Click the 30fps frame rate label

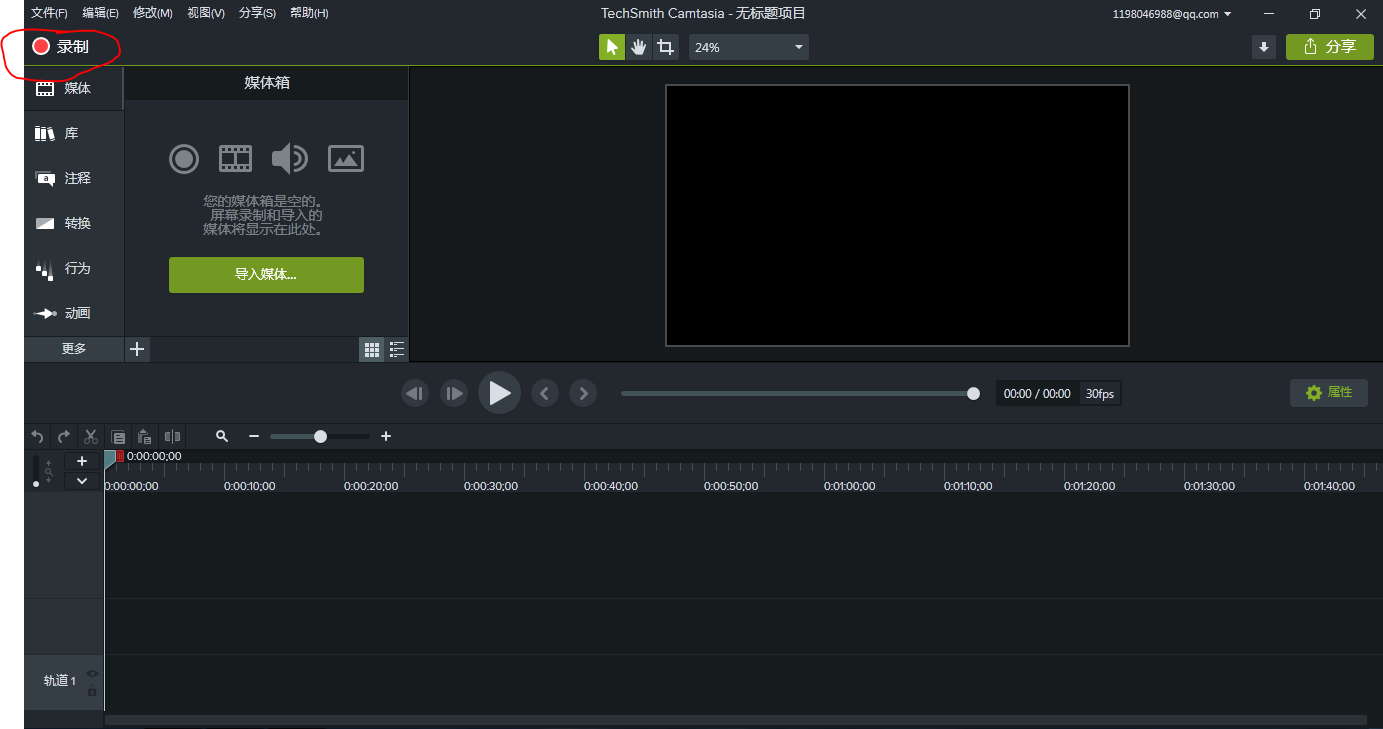[x=1100, y=394]
